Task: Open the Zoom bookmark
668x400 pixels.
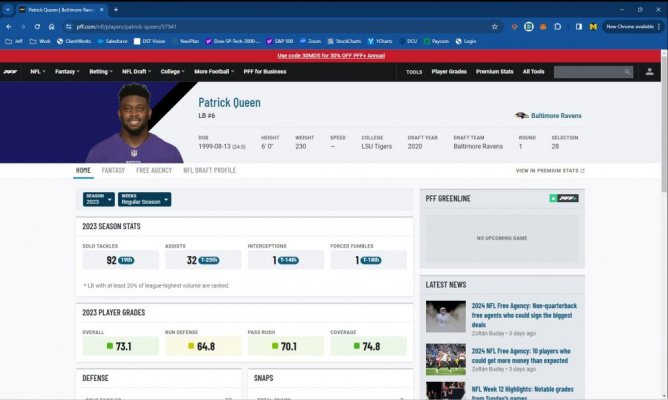Action: pyautogui.click(x=310, y=41)
